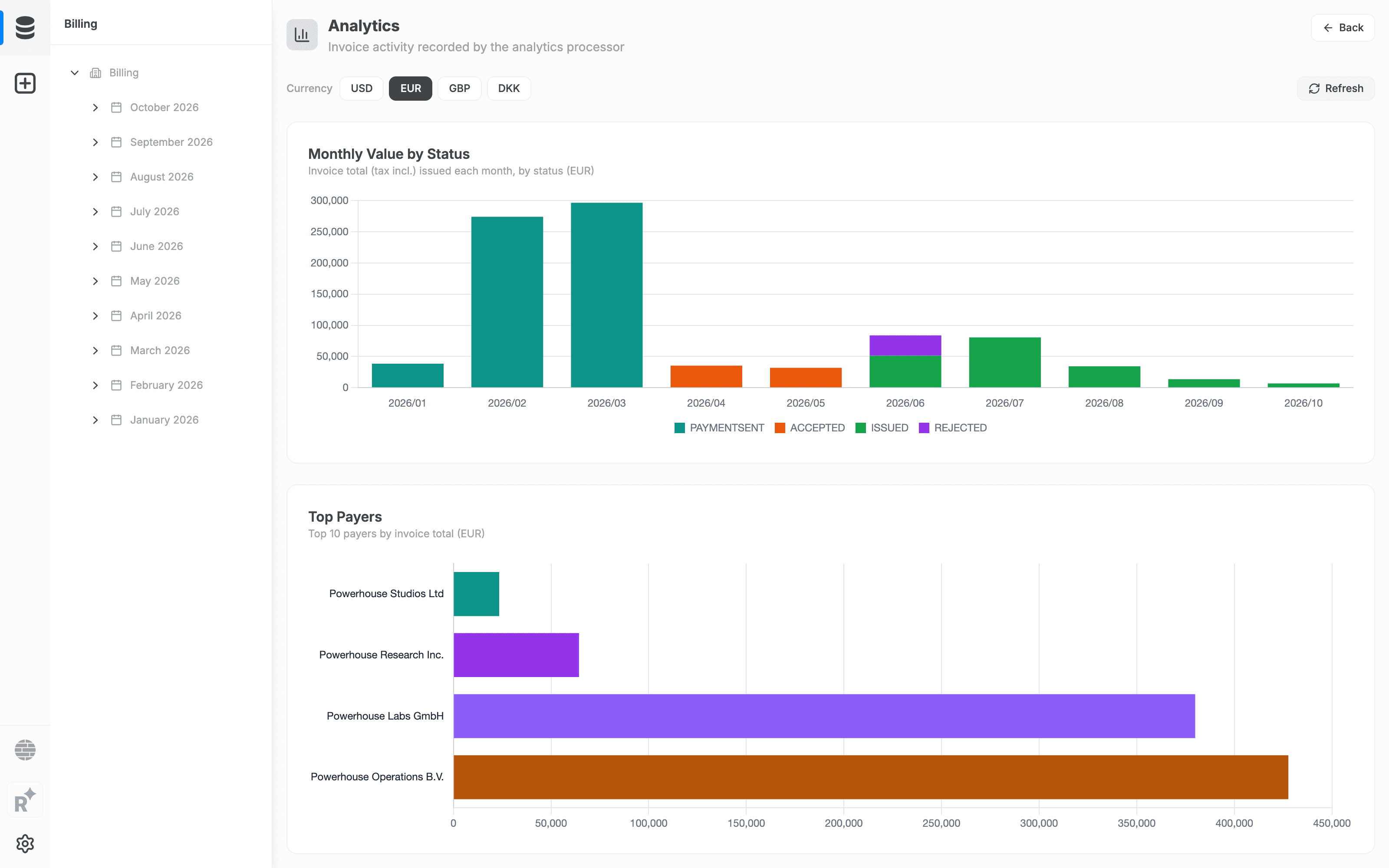Expand the March 2026 folder
The image size is (1389, 868).
pyautogui.click(x=95, y=351)
